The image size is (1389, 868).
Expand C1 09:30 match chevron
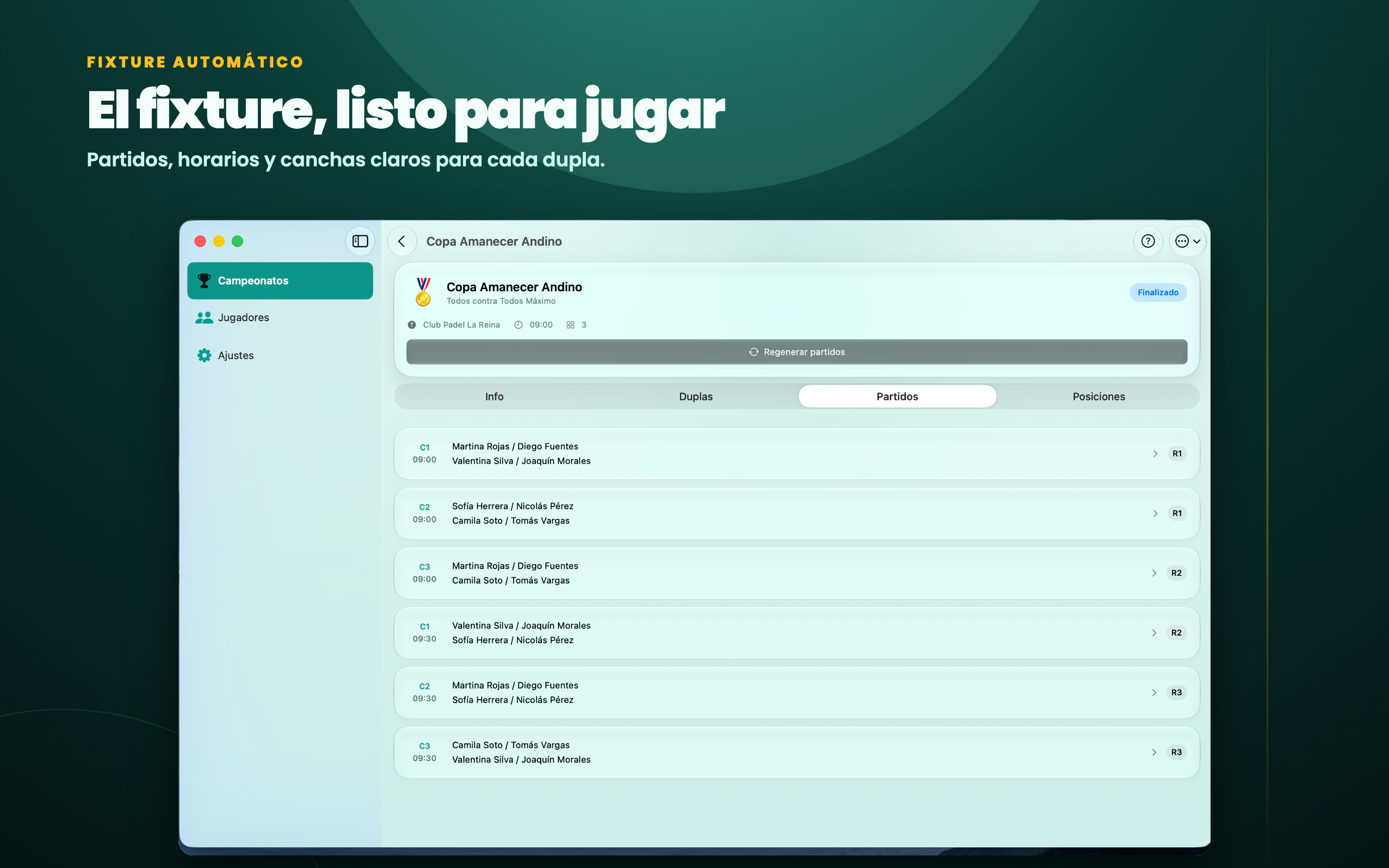pos(1154,633)
